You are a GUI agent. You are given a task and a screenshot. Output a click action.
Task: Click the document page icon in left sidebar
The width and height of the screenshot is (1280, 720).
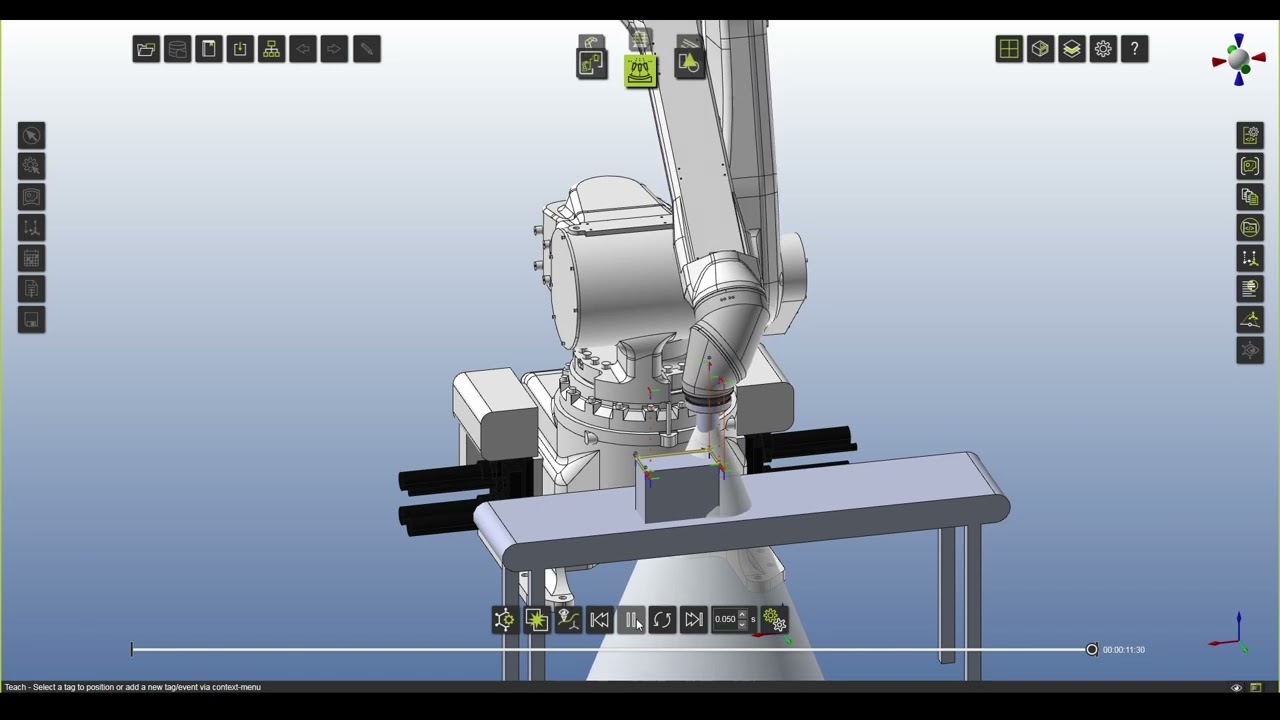click(x=31, y=289)
